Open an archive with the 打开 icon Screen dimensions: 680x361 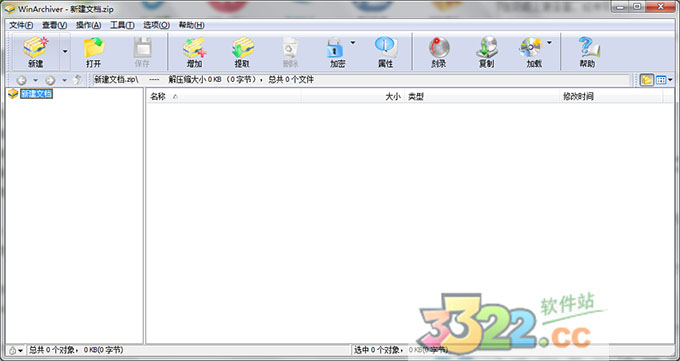[x=94, y=48]
